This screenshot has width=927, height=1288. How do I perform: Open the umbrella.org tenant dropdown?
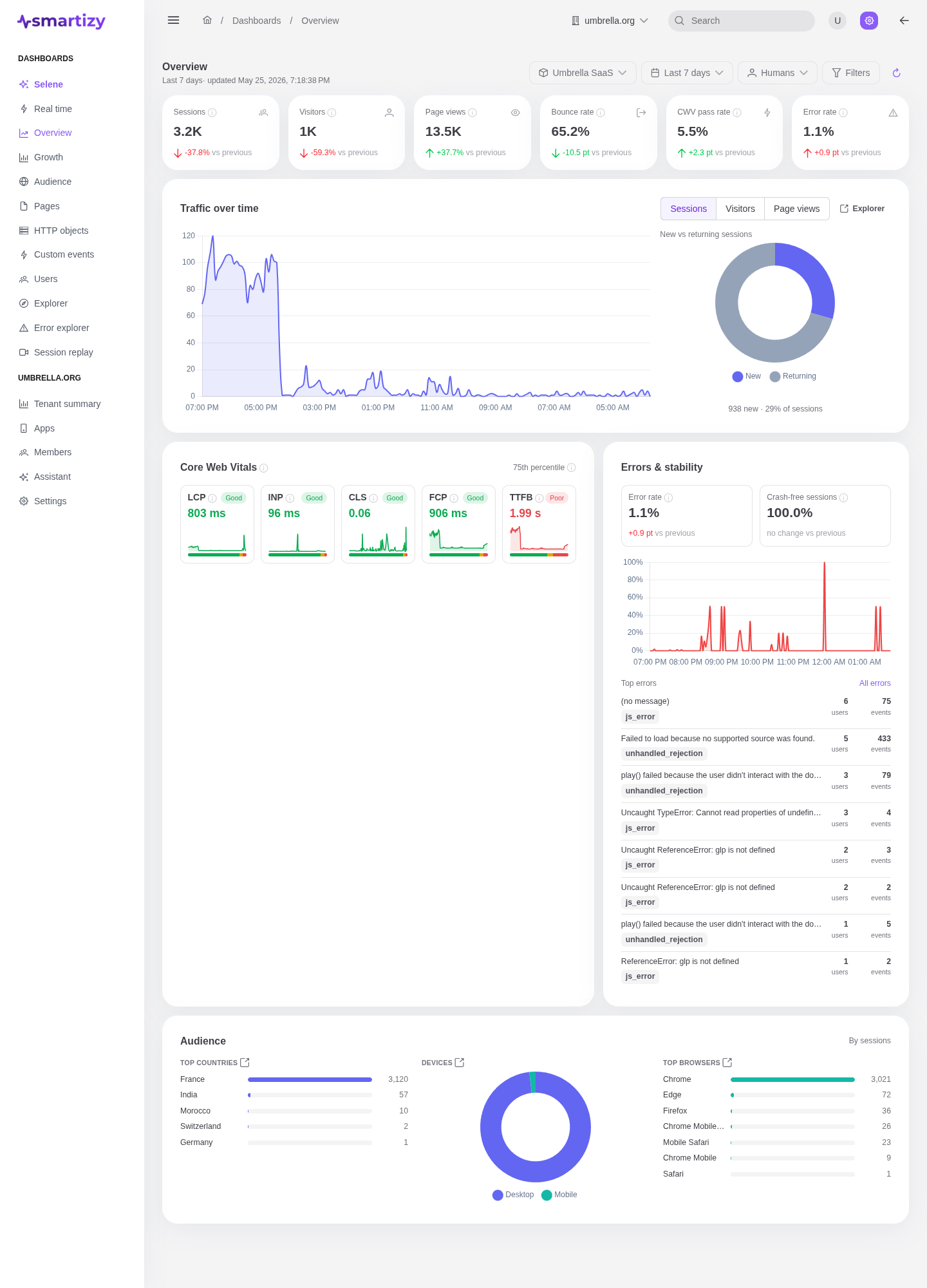610,21
